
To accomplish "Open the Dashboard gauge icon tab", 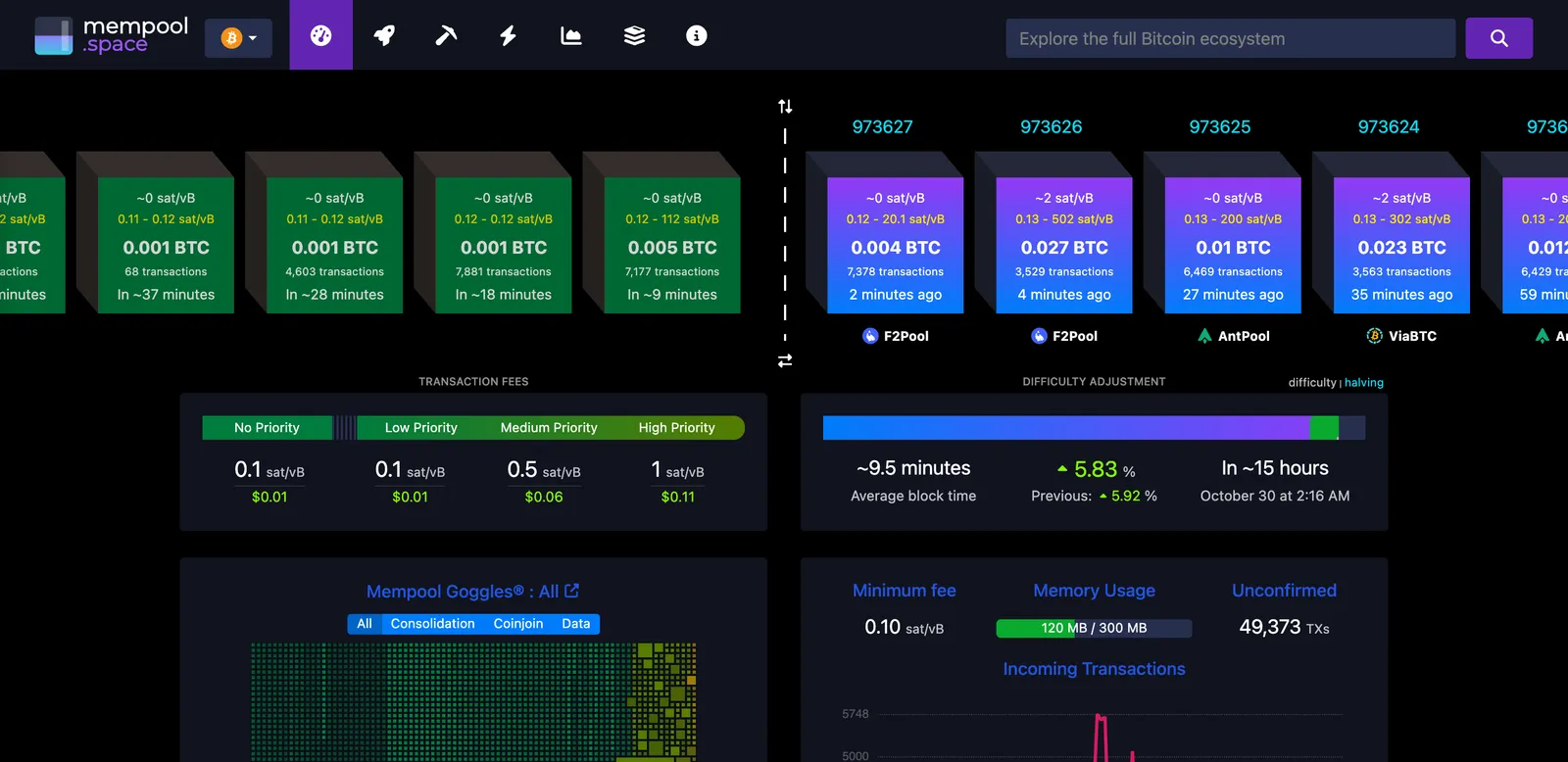I will coord(320,35).
